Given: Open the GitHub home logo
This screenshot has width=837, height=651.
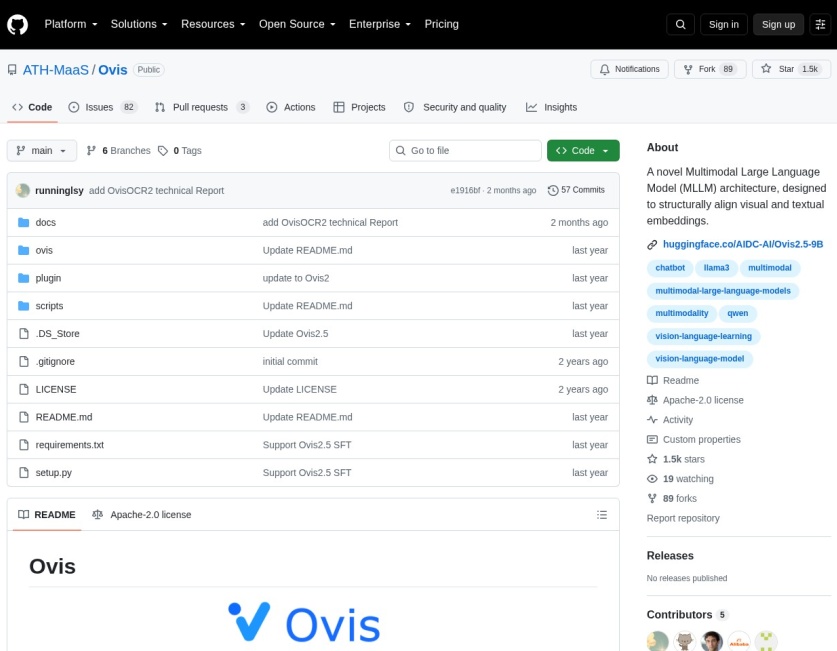Looking at the screenshot, I should 18,25.
